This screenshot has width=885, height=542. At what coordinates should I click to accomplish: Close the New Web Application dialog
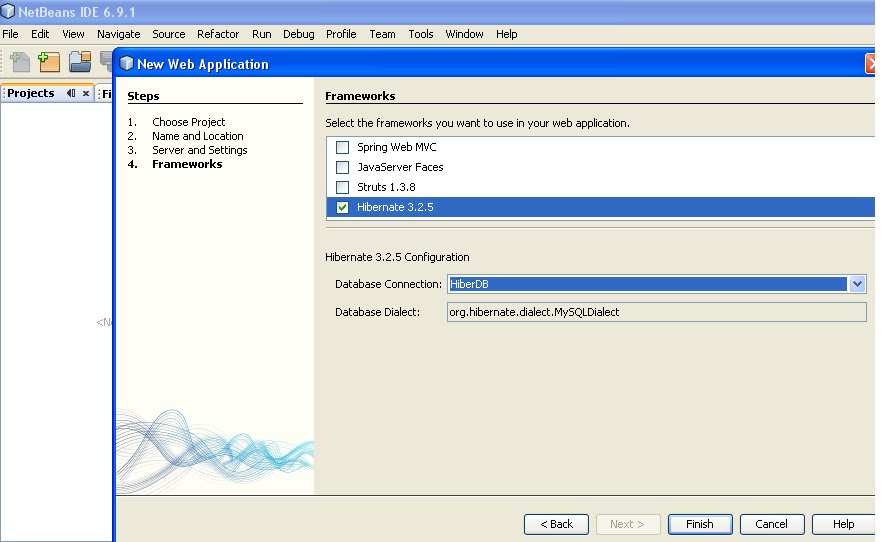pos(870,64)
